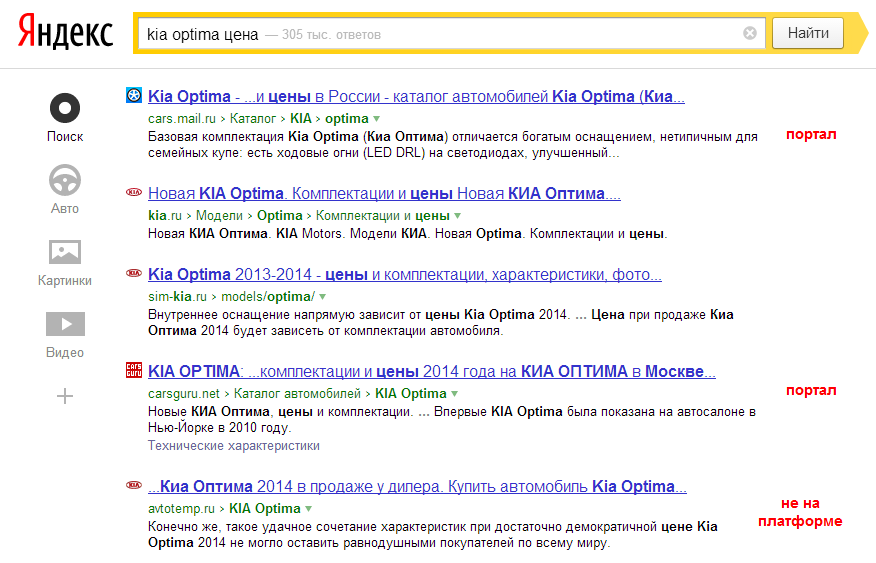This screenshot has width=876, height=563.
Task: Click the kia.ru domain breadcrumb
Action: [165, 216]
